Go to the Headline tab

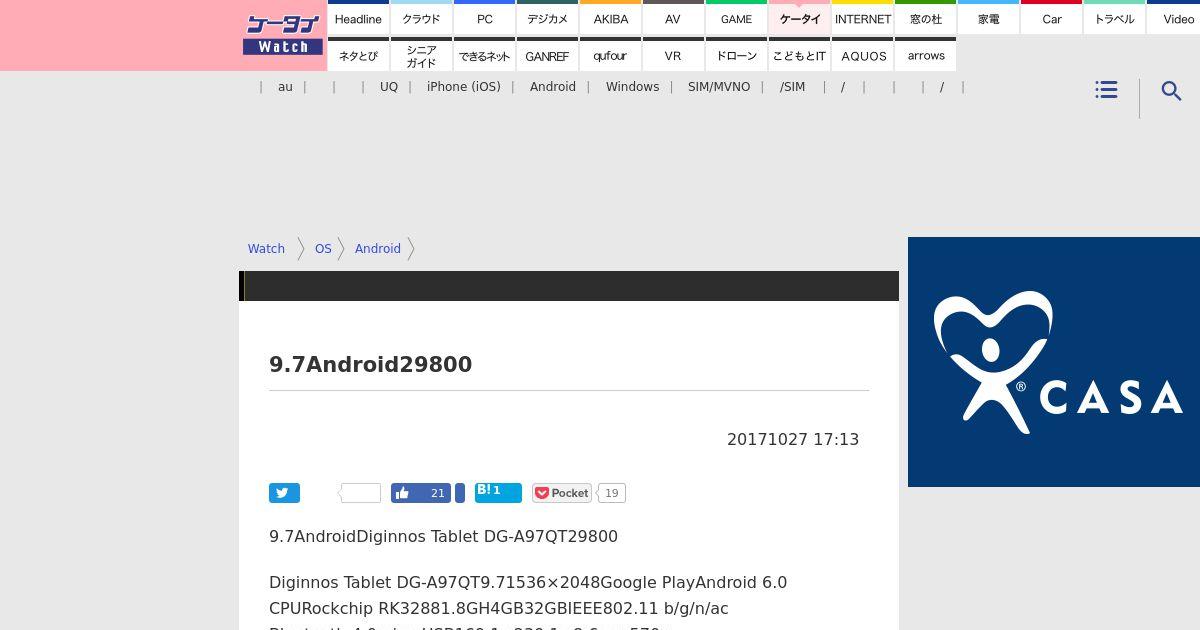pyautogui.click(x=358, y=19)
